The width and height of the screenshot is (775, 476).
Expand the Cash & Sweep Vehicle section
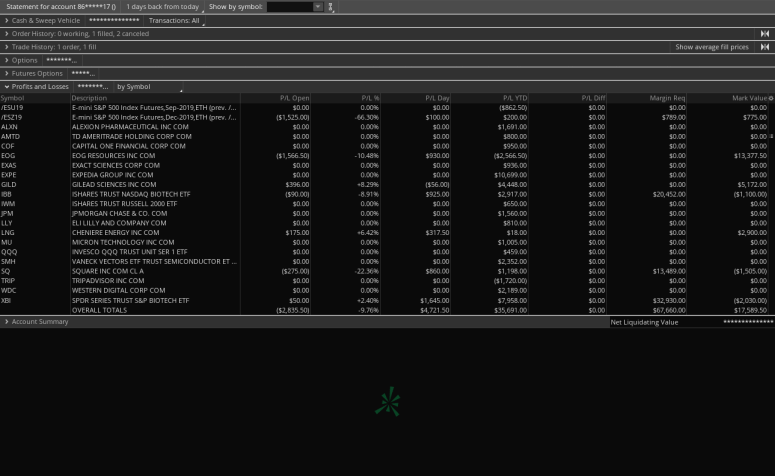(x=6, y=20)
